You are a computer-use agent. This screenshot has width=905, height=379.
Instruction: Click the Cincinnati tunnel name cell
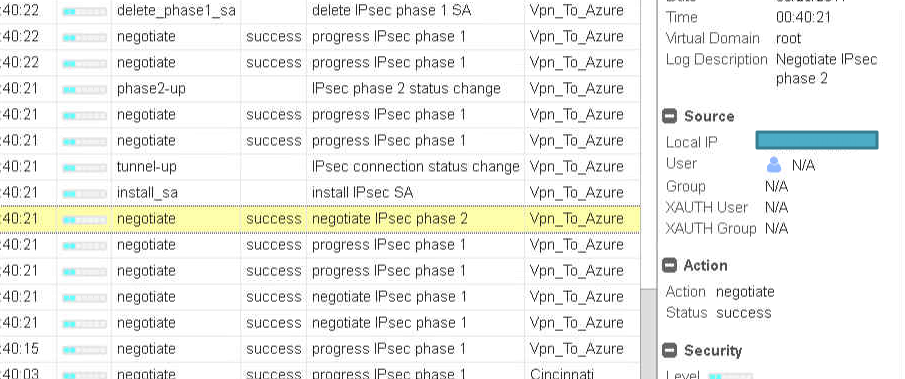coord(561,373)
